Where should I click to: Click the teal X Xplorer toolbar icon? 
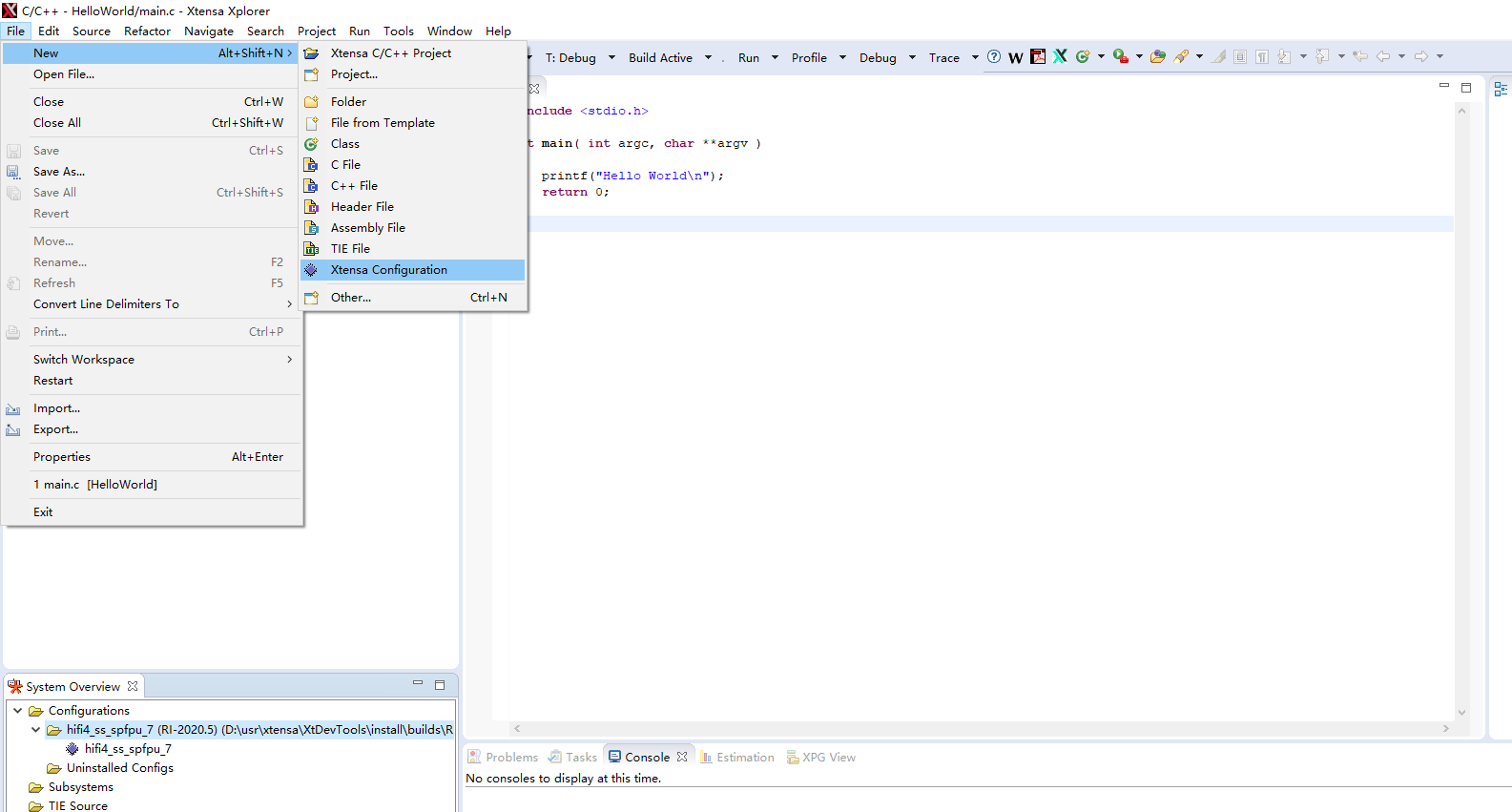click(1060, 57)
